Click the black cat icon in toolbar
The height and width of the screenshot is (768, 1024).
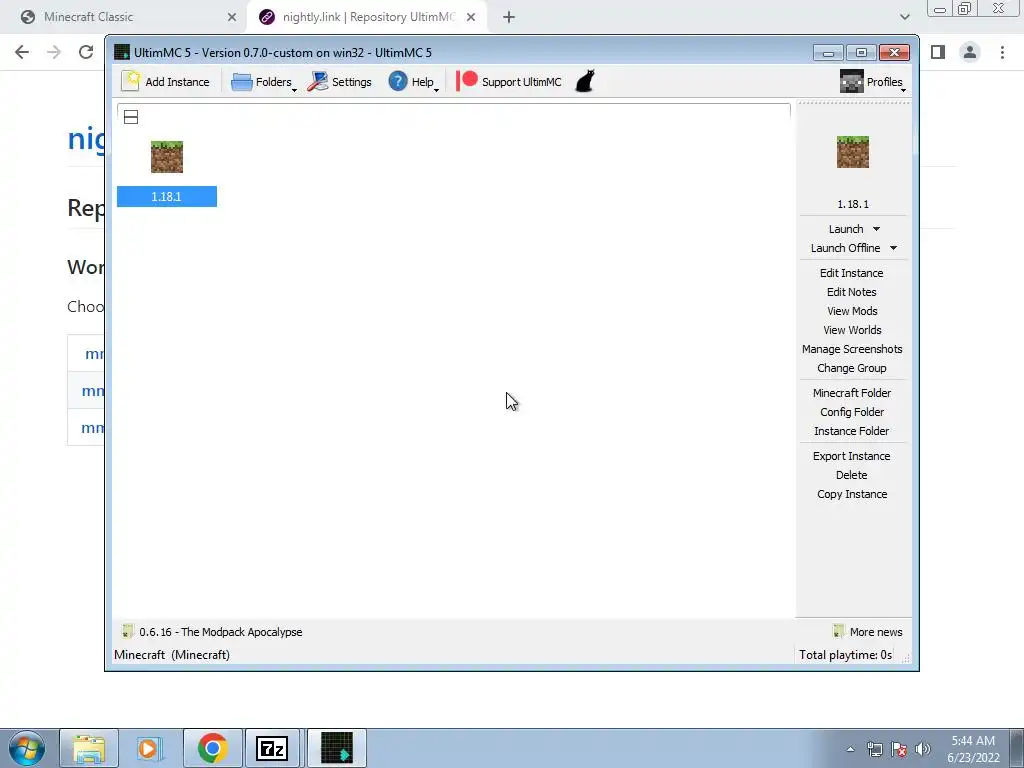(x=584, y=82)
